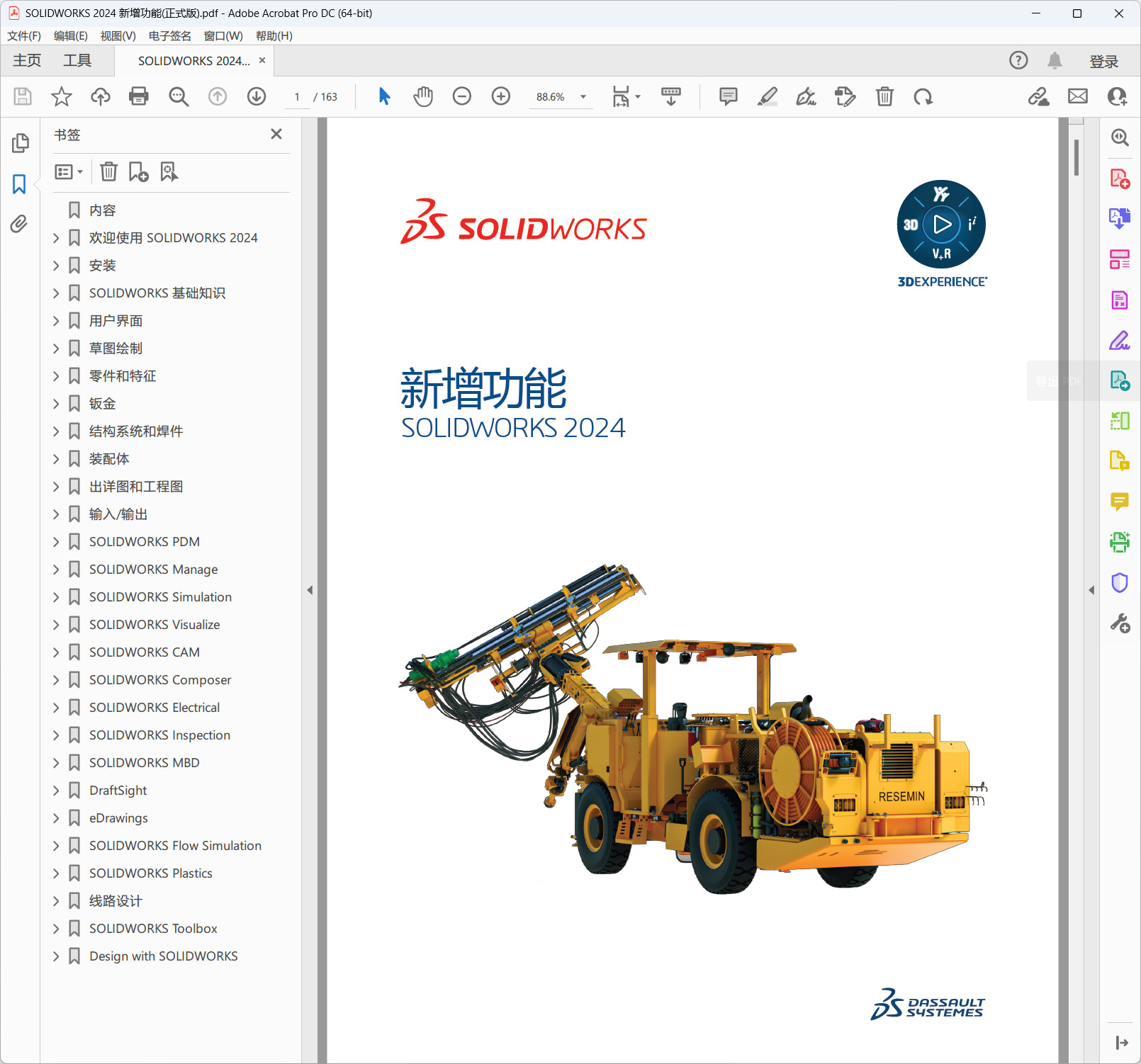Open the Export PDF tool icon

[1120, 381]
